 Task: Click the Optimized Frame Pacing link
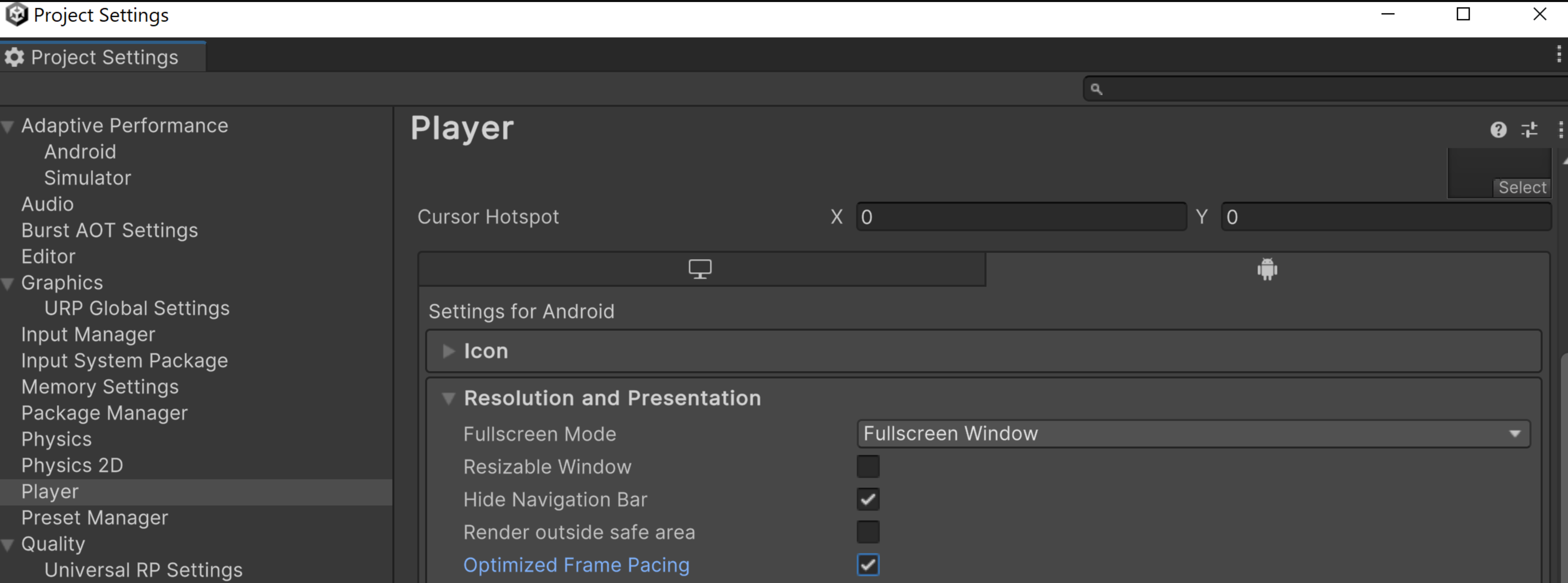point(566,564)
